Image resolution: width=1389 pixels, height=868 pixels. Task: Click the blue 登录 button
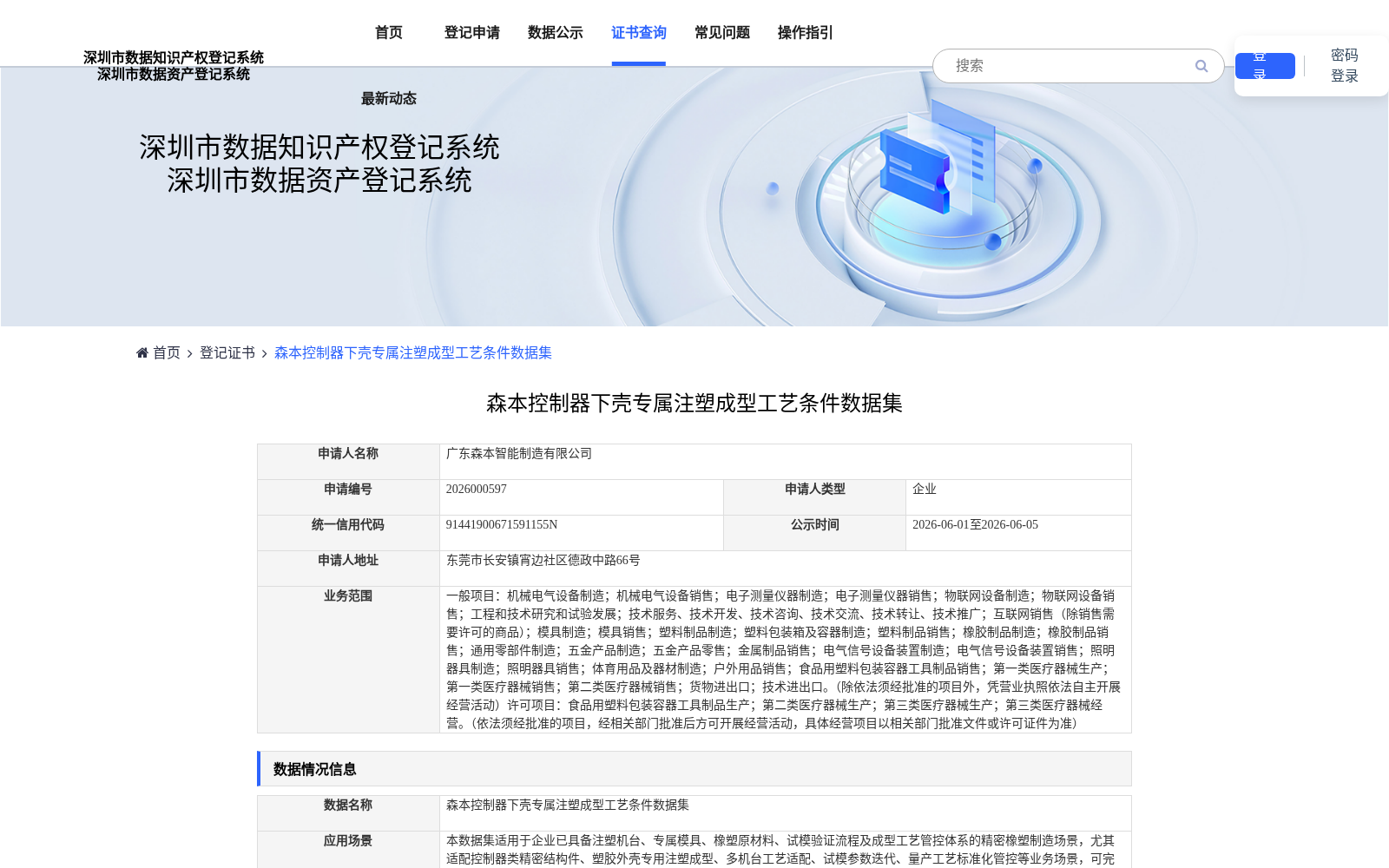point(1265,66)
